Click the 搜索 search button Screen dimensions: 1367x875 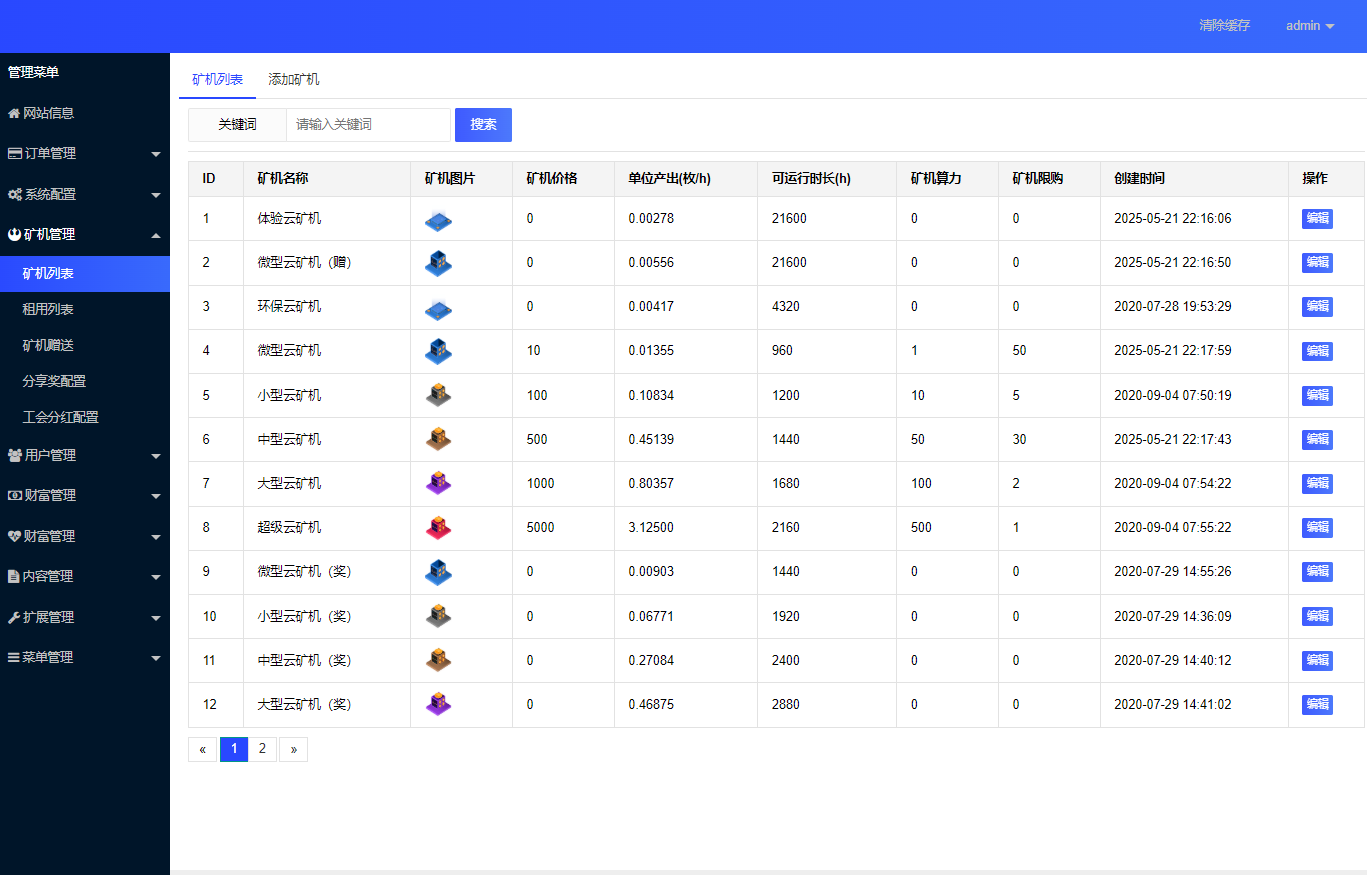coord(483,124)
